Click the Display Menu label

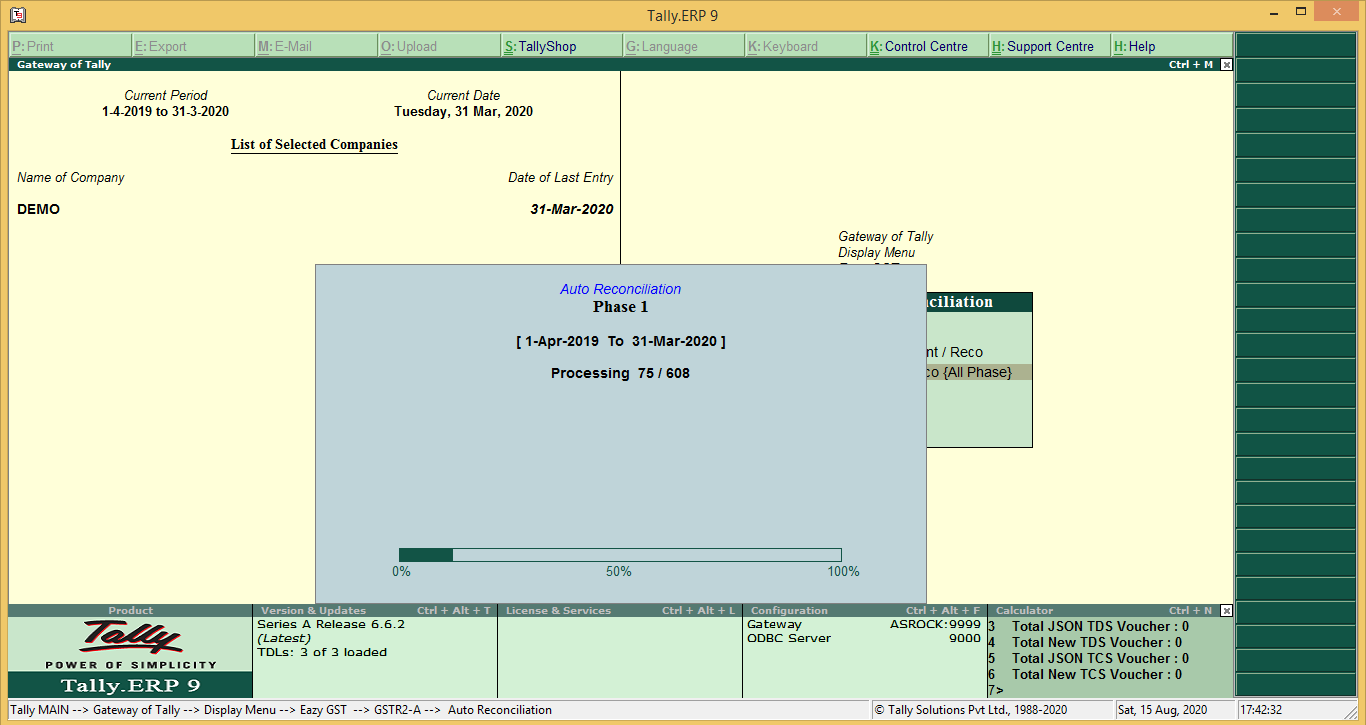pos(876,253)
